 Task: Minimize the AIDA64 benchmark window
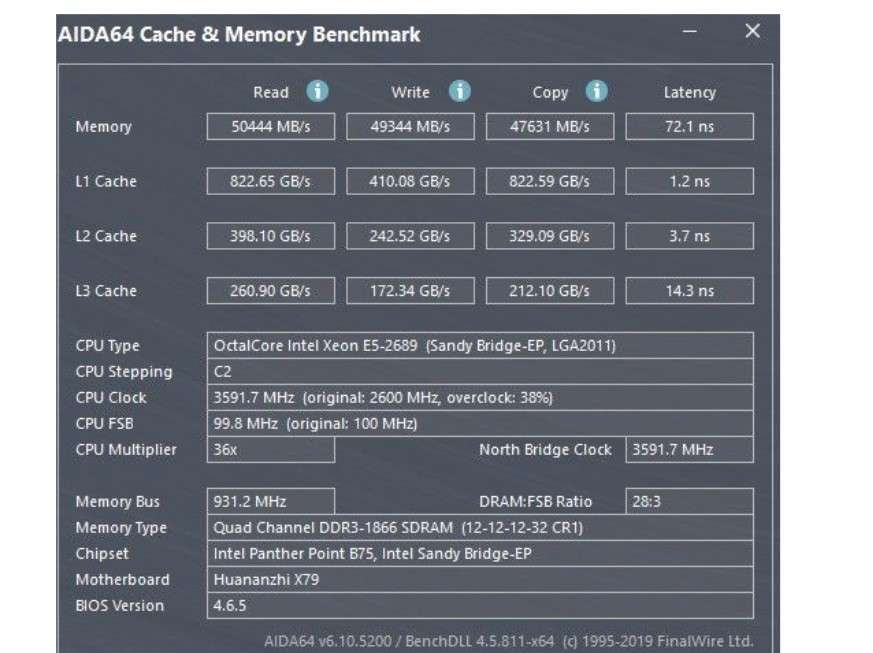(690, 32)
